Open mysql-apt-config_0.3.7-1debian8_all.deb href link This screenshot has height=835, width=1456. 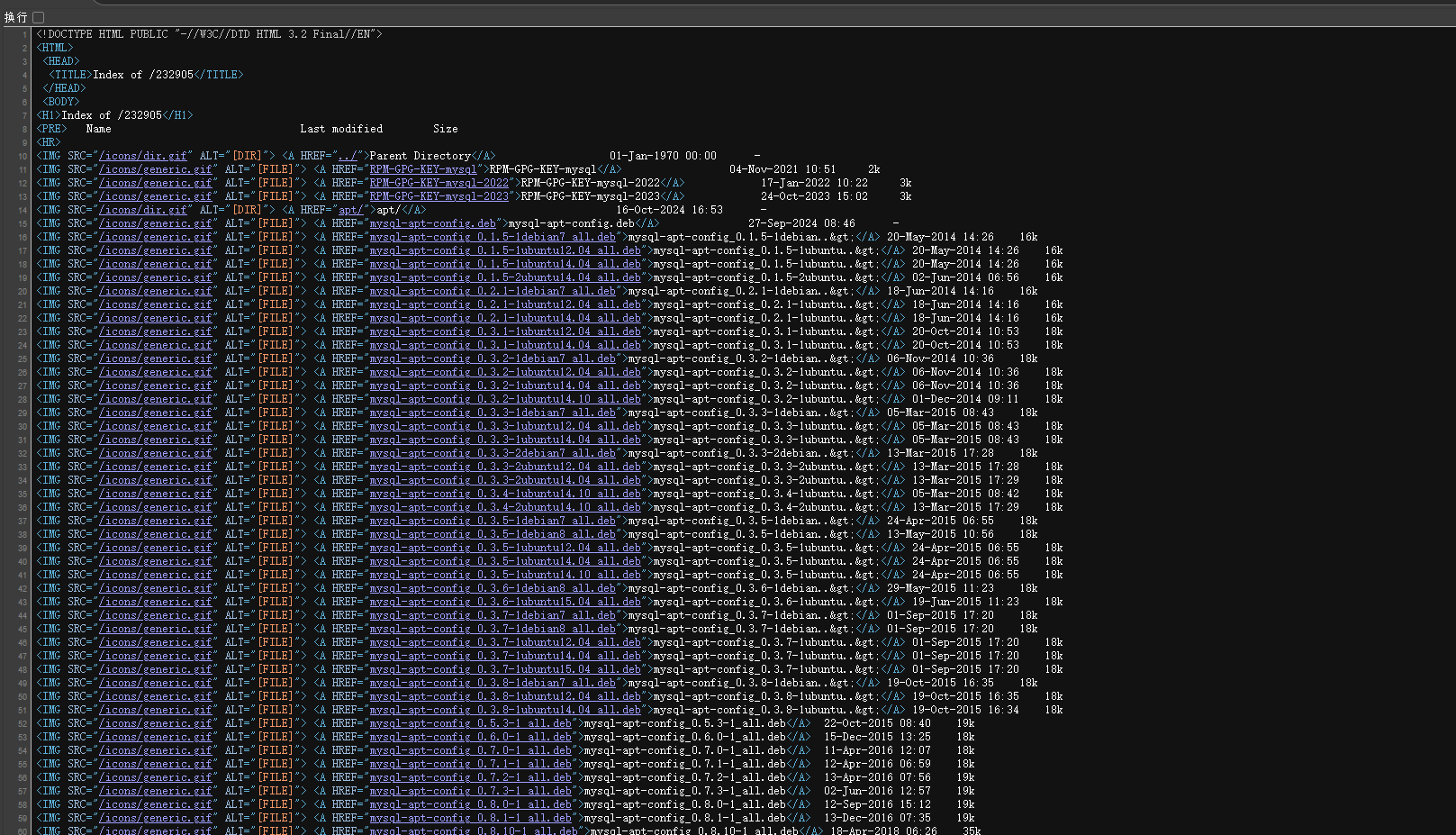click(493, 629)
